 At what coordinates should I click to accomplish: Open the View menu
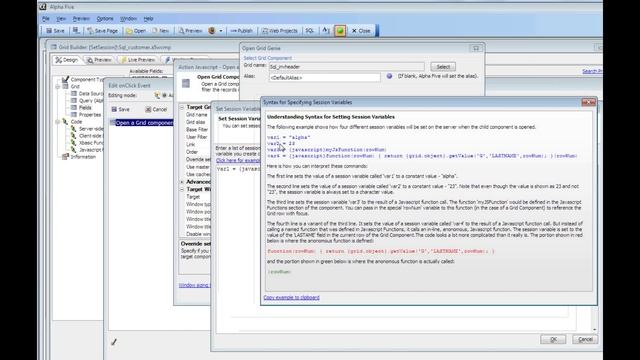pos(61,19)
